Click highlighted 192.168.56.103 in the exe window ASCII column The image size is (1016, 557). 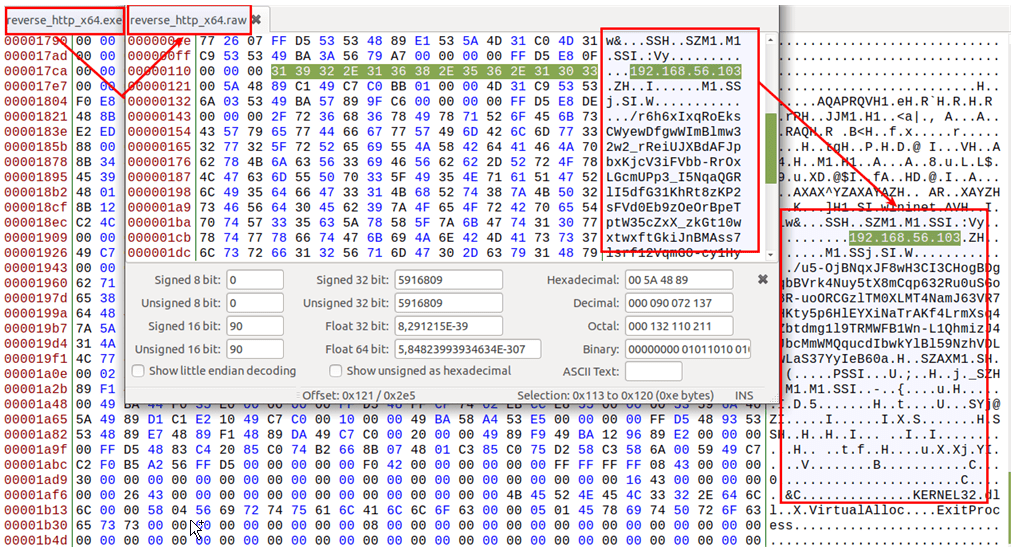[905, 238]
